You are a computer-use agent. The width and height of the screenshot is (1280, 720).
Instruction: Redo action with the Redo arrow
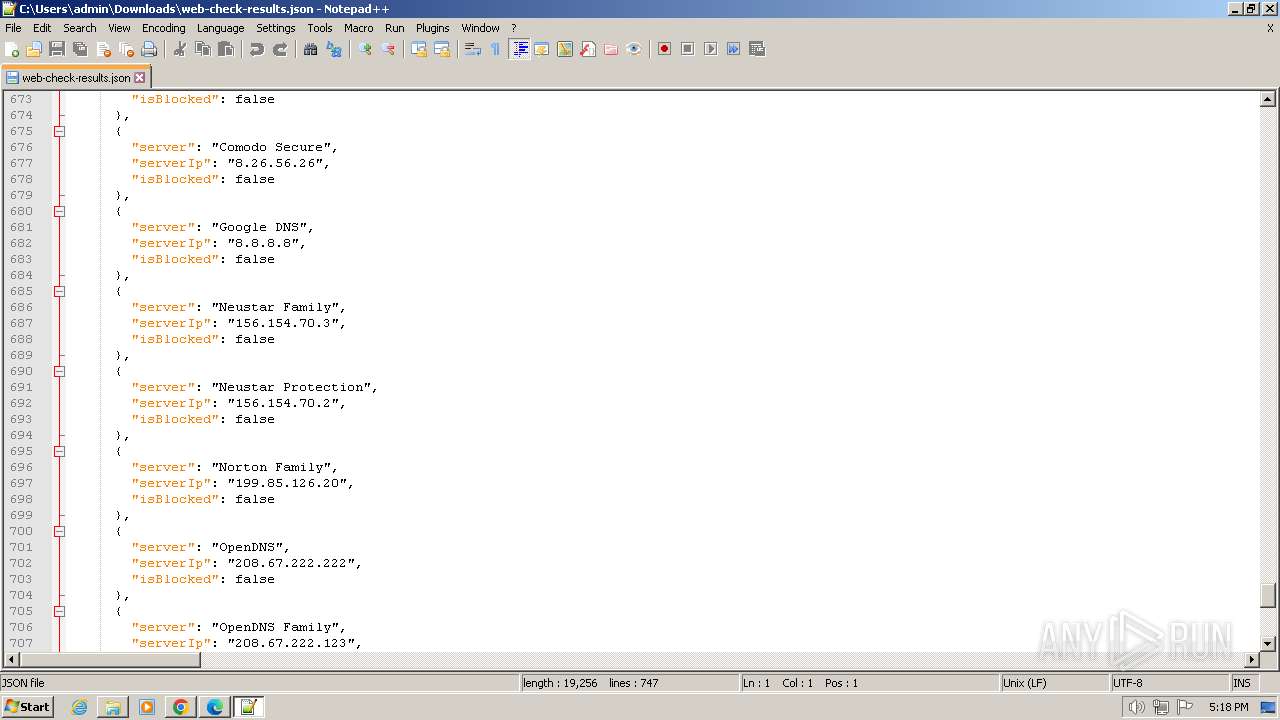[280, 49]
